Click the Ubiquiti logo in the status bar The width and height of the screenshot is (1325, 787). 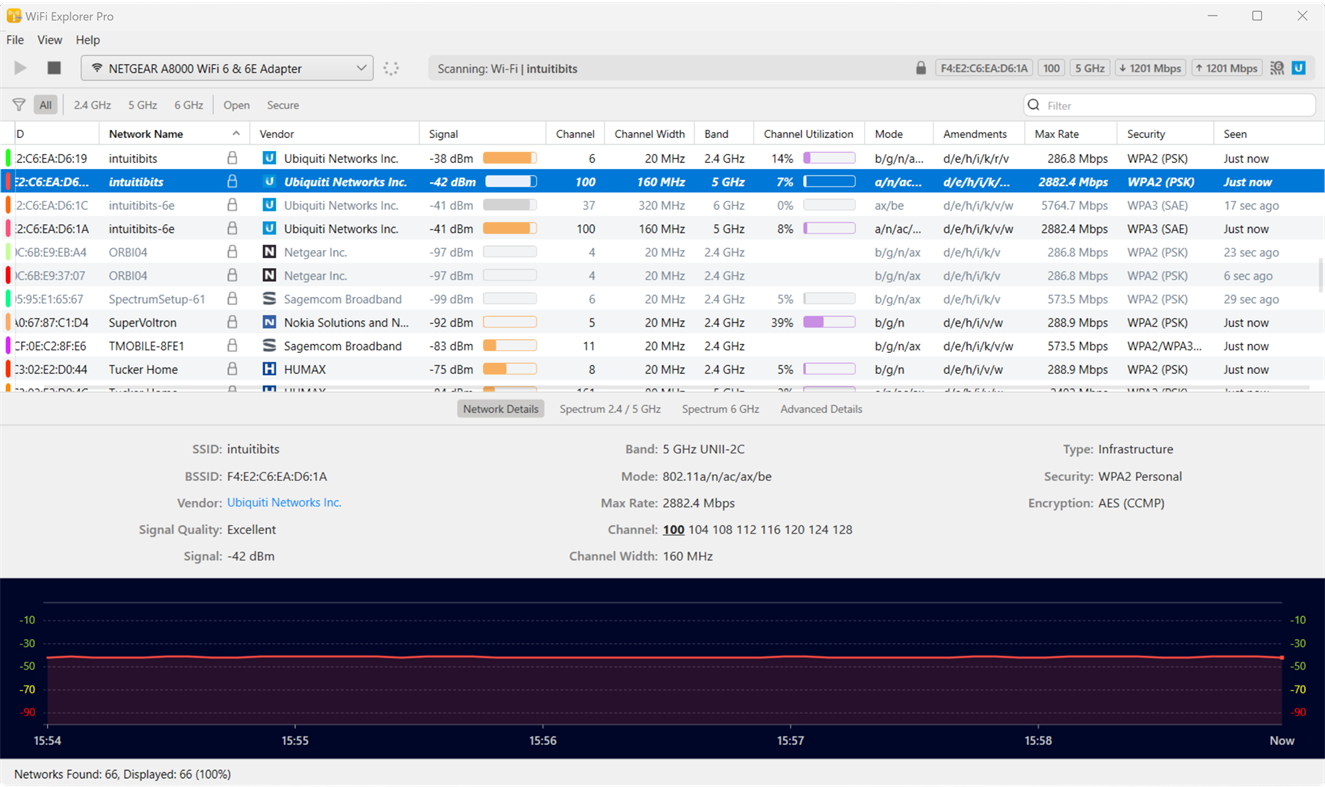click(x=1299, y=68)
